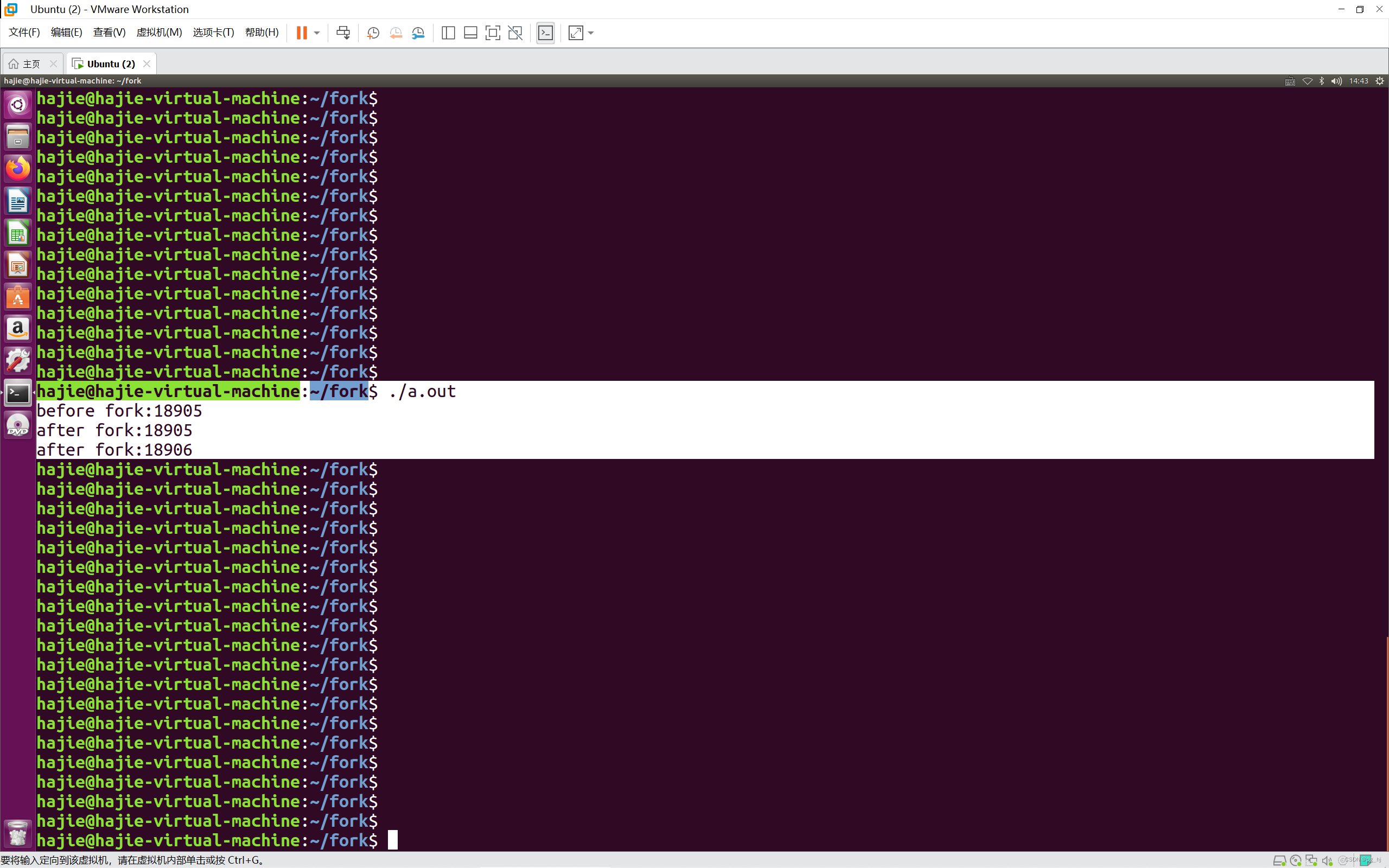Send Ctrl+Alt+Del to the virtual machine
Screen dimensions: 1389x868
(x=343, y=33)
